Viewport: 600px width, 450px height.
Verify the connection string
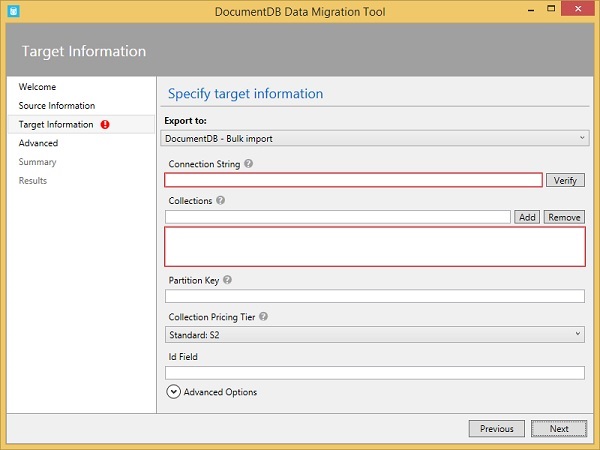pyautogui.click(x=565, y=180)
